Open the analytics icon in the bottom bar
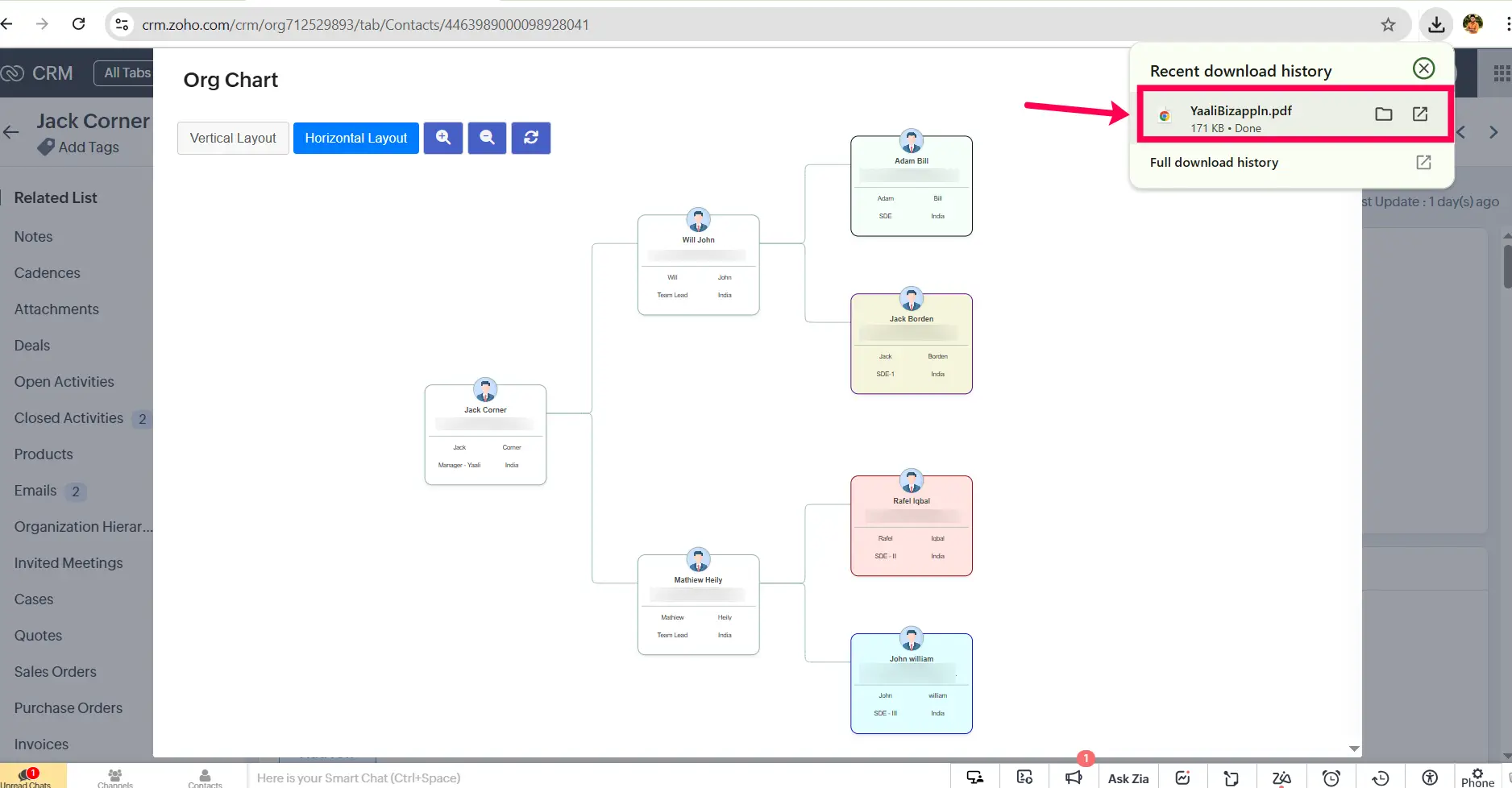The width and height of the screenshot is (1512, 788). tap(1182, 777)
